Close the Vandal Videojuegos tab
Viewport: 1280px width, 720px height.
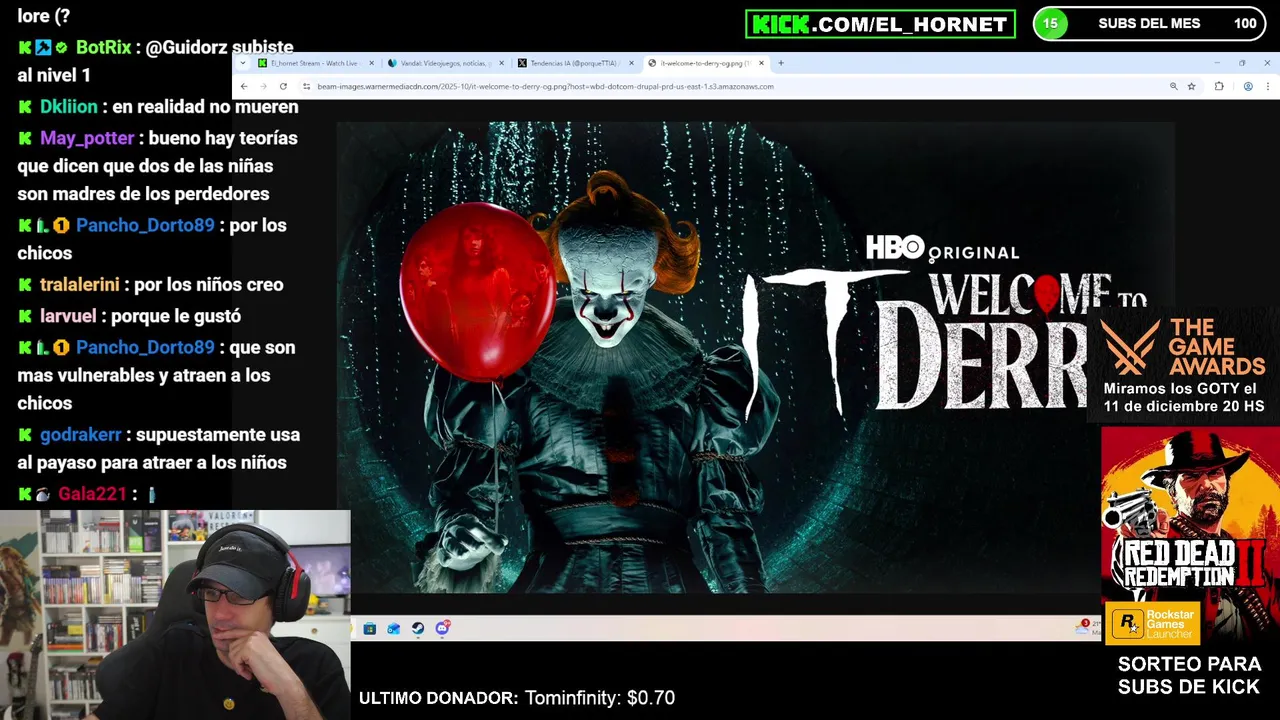501,63
